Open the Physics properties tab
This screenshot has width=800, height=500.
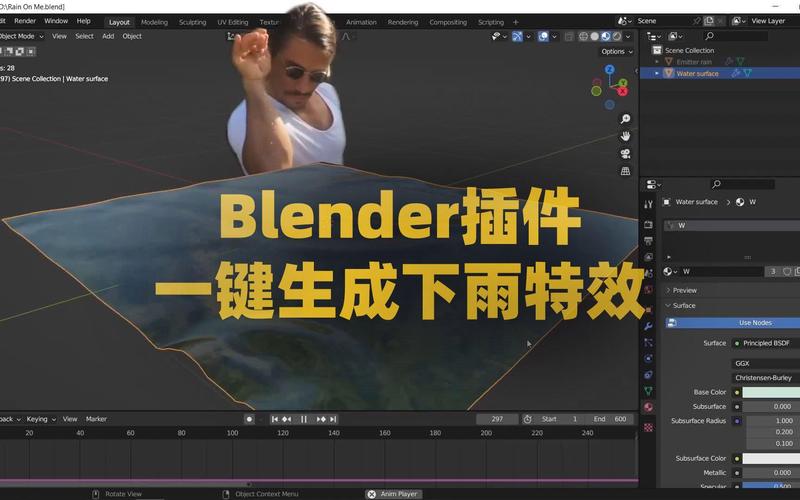[x=648, y=359]
